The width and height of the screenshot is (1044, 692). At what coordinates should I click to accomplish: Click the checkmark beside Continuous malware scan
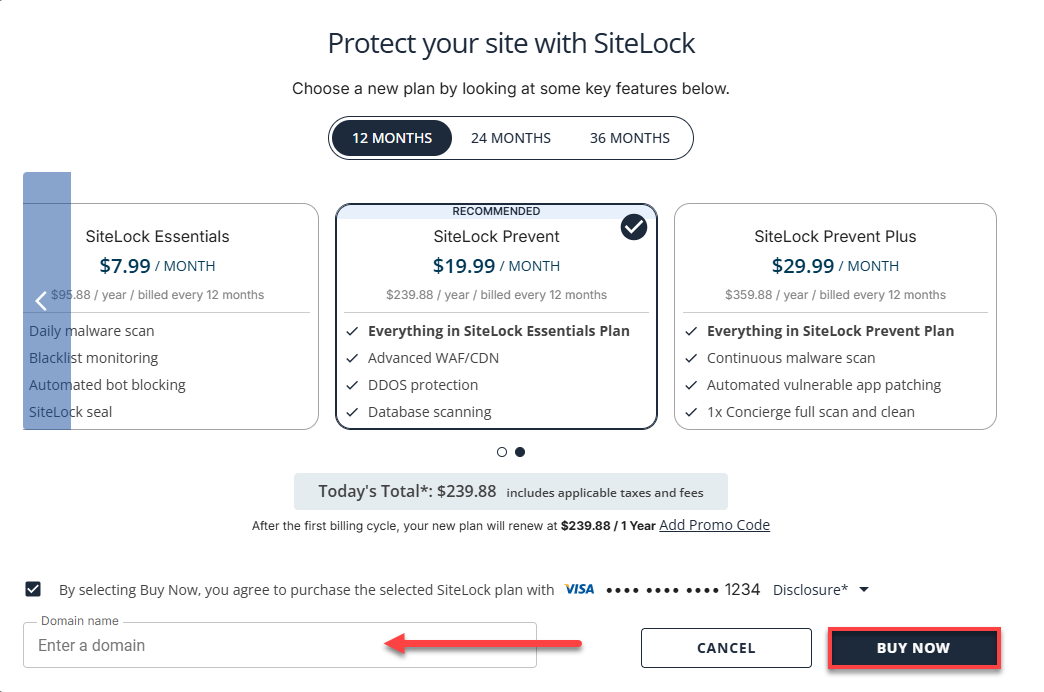point(690,358)
